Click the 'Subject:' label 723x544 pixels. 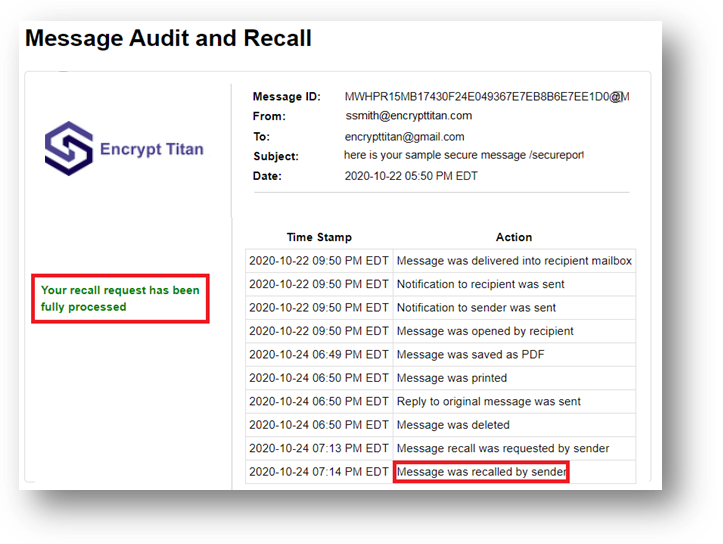[276, 157]
